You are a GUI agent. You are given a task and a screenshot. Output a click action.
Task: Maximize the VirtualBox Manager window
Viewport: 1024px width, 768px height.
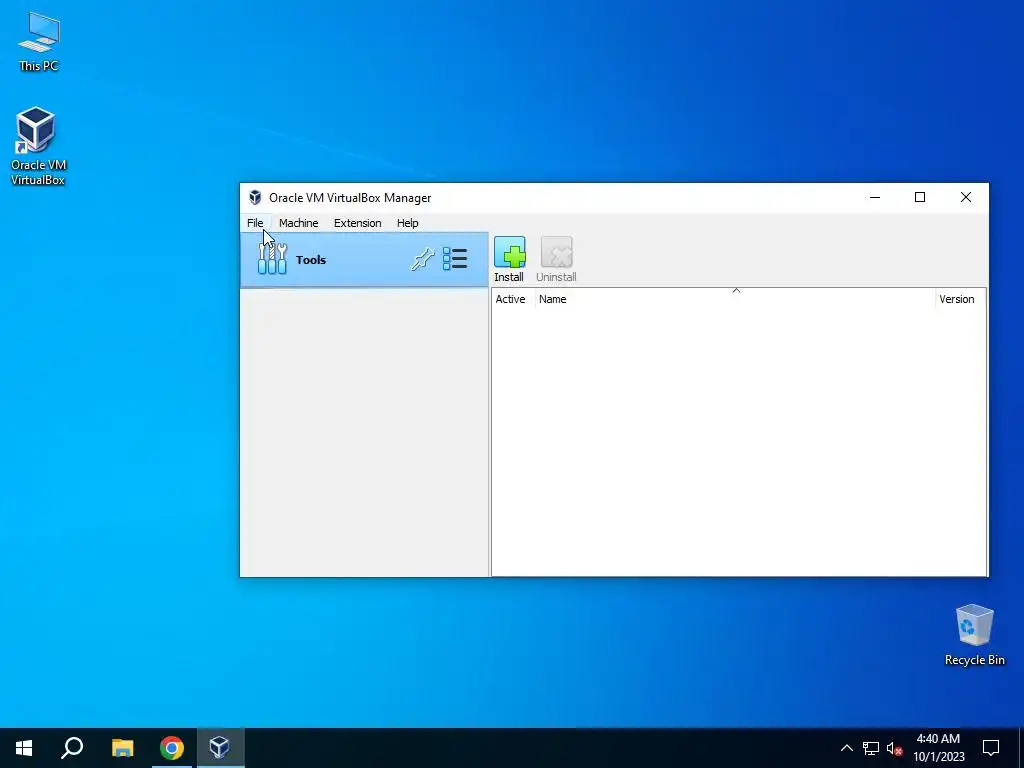click(920, 197)
